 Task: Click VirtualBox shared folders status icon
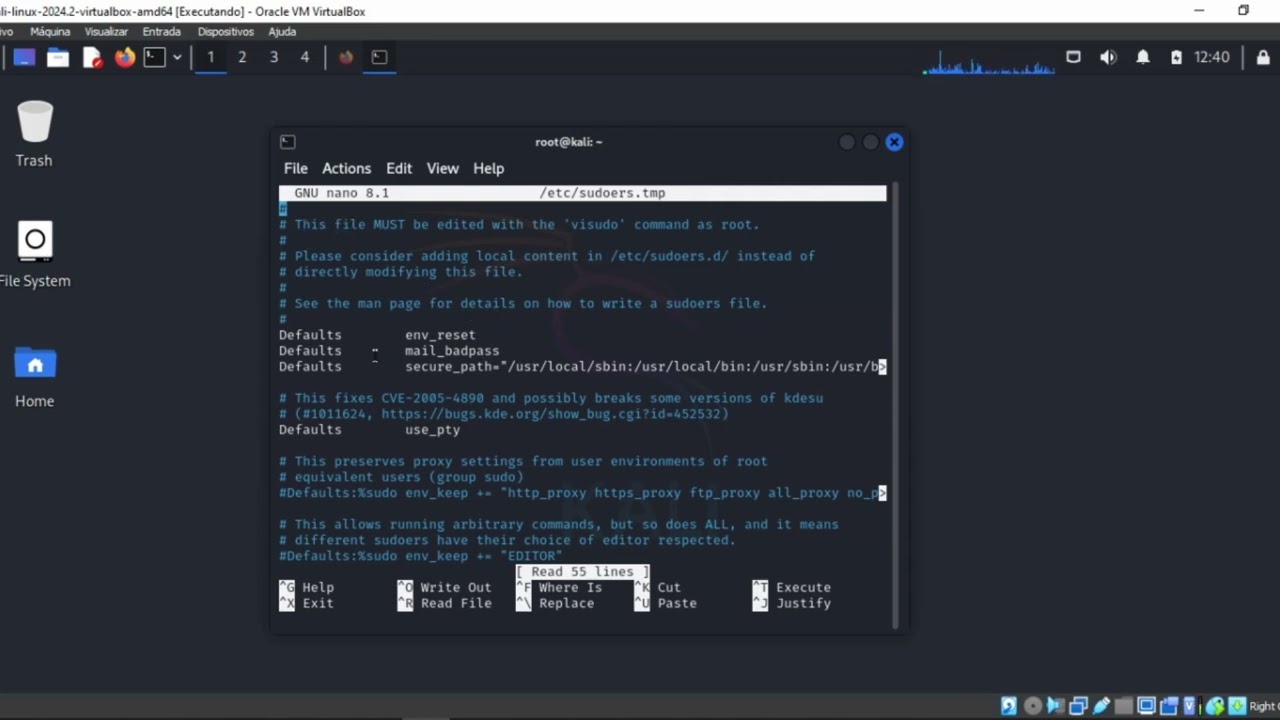point(1124,706)
